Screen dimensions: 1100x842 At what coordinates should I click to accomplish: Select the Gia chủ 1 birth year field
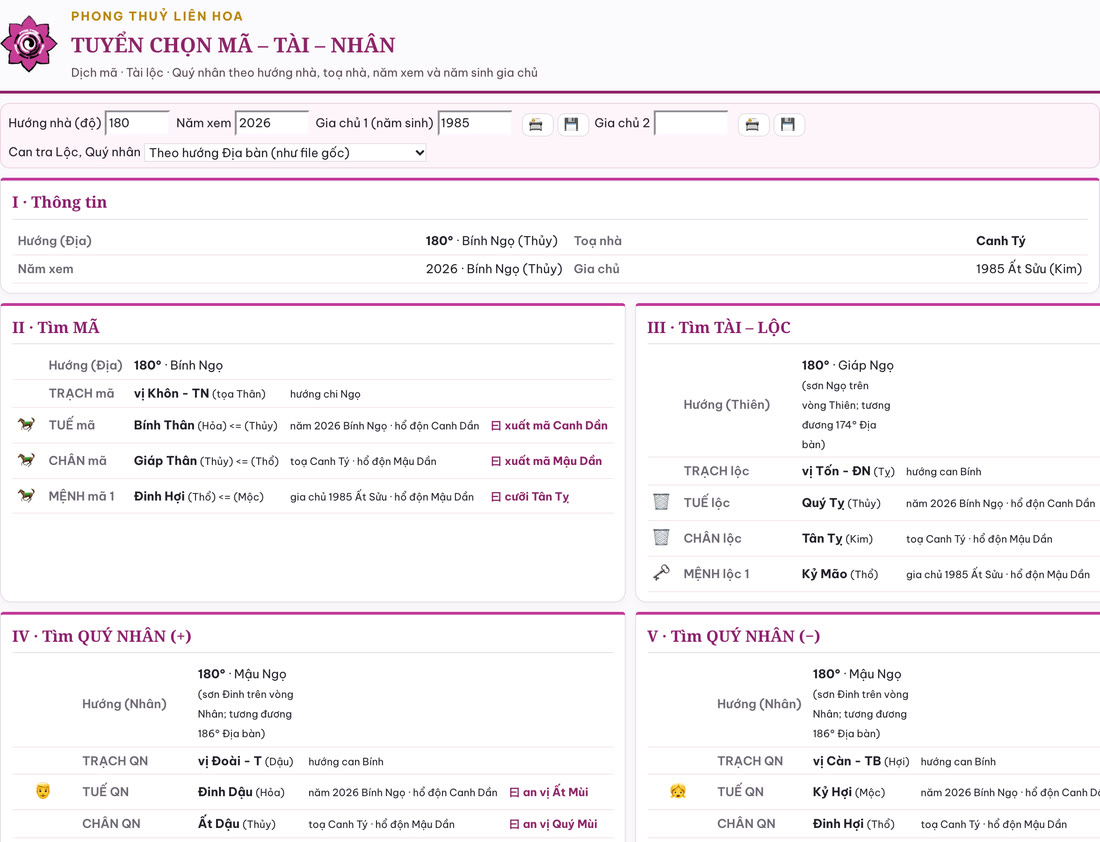pyautogui.click(x=474, y=123)
